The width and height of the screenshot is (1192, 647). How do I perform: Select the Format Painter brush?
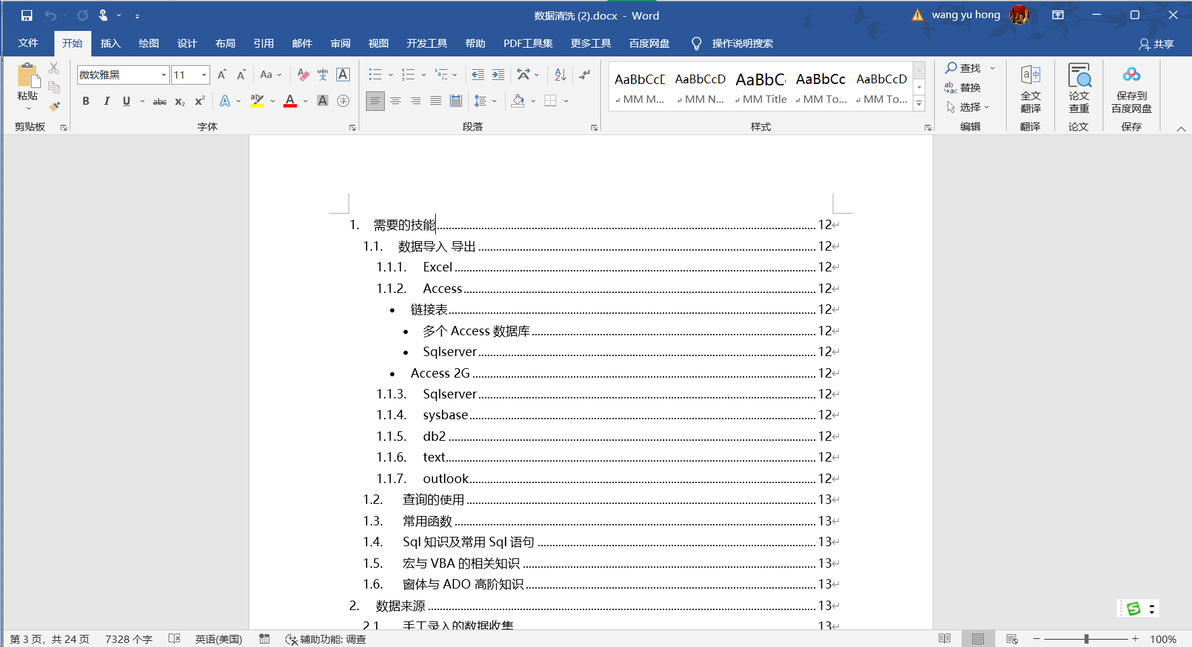(x=54, y=106)
